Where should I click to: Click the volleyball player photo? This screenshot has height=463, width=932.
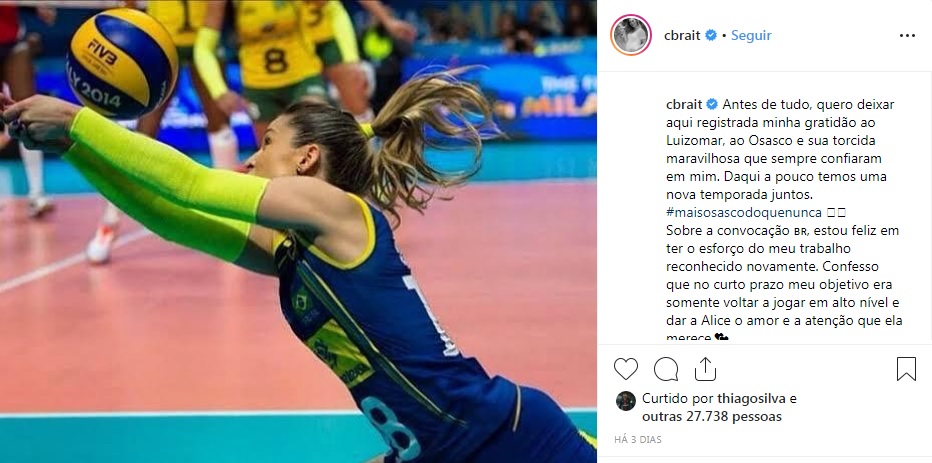click(x=298, y=232)
